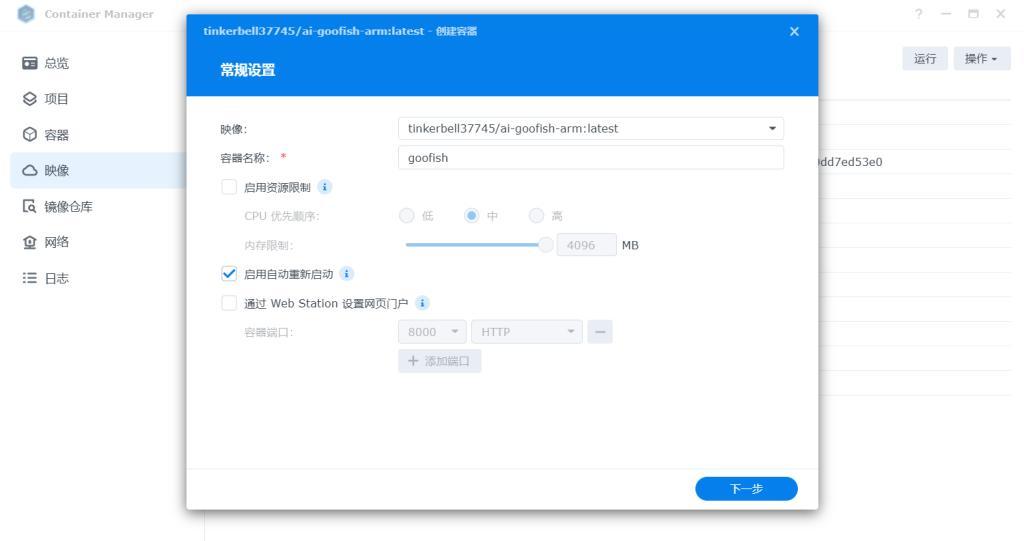Click info icon beside Web Station 设置网页门户

tap(423, 303)
